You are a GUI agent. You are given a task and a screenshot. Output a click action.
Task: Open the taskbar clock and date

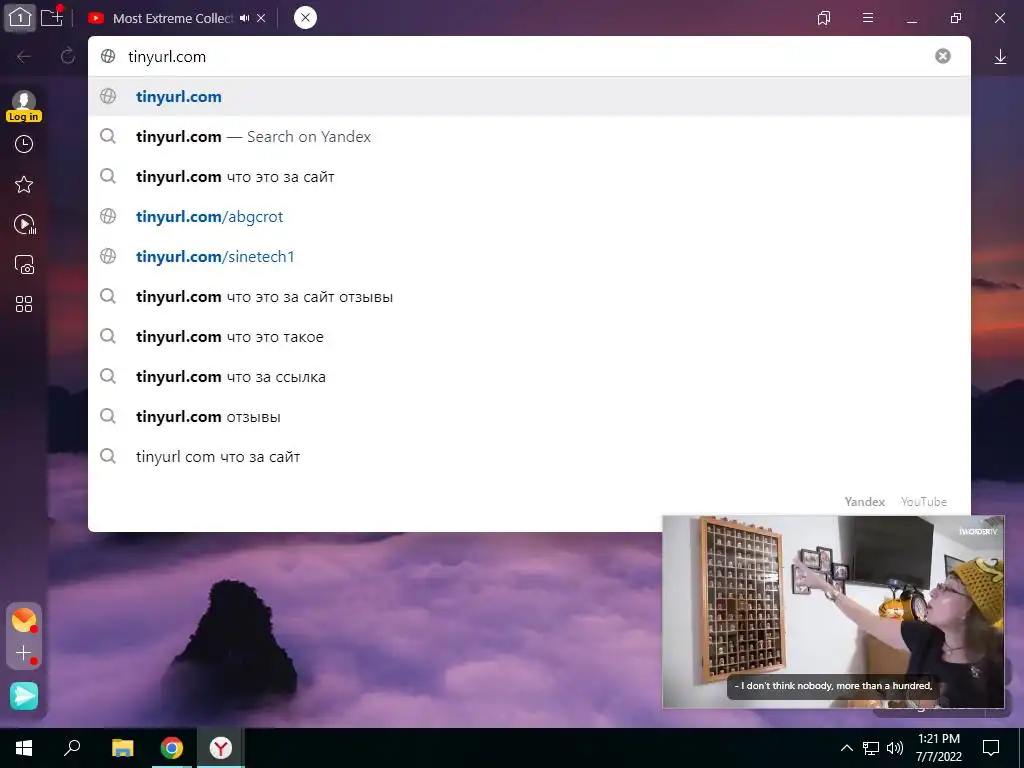[938, 748]
